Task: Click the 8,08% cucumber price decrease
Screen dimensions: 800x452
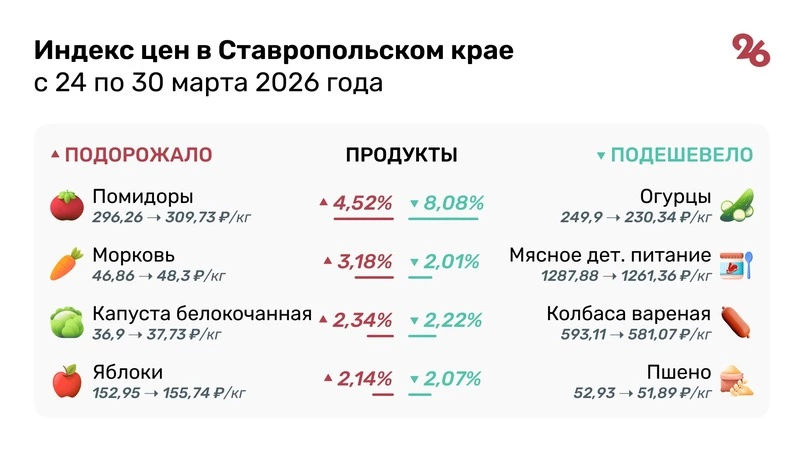Action: pyautogui.click(x=446, y=203)
